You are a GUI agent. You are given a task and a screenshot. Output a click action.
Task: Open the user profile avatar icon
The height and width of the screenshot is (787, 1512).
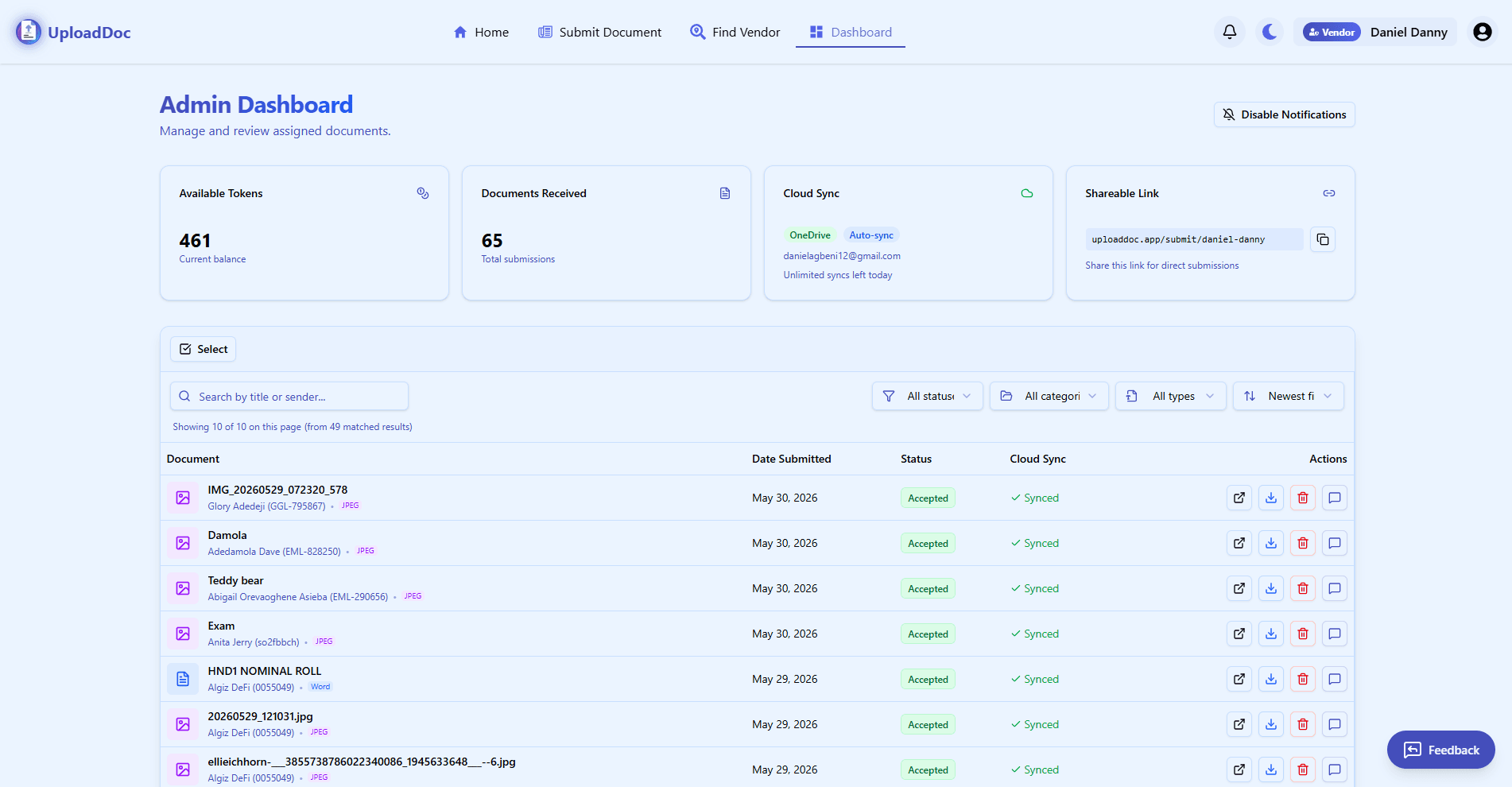tap(1483, 32)
